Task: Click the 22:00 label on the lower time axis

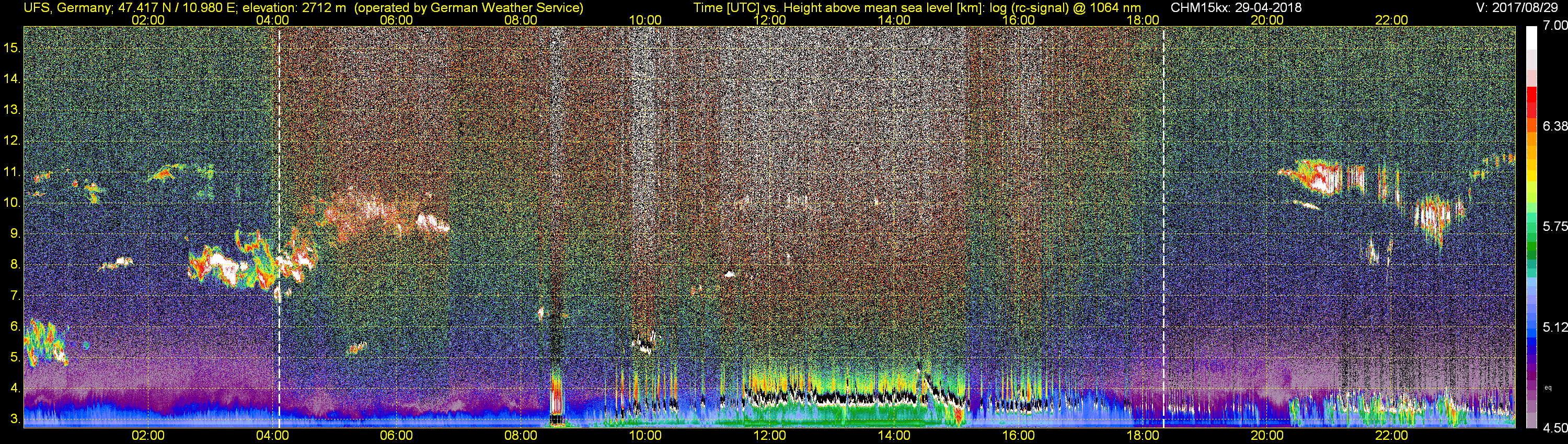Action: [x=1391, y=436]
